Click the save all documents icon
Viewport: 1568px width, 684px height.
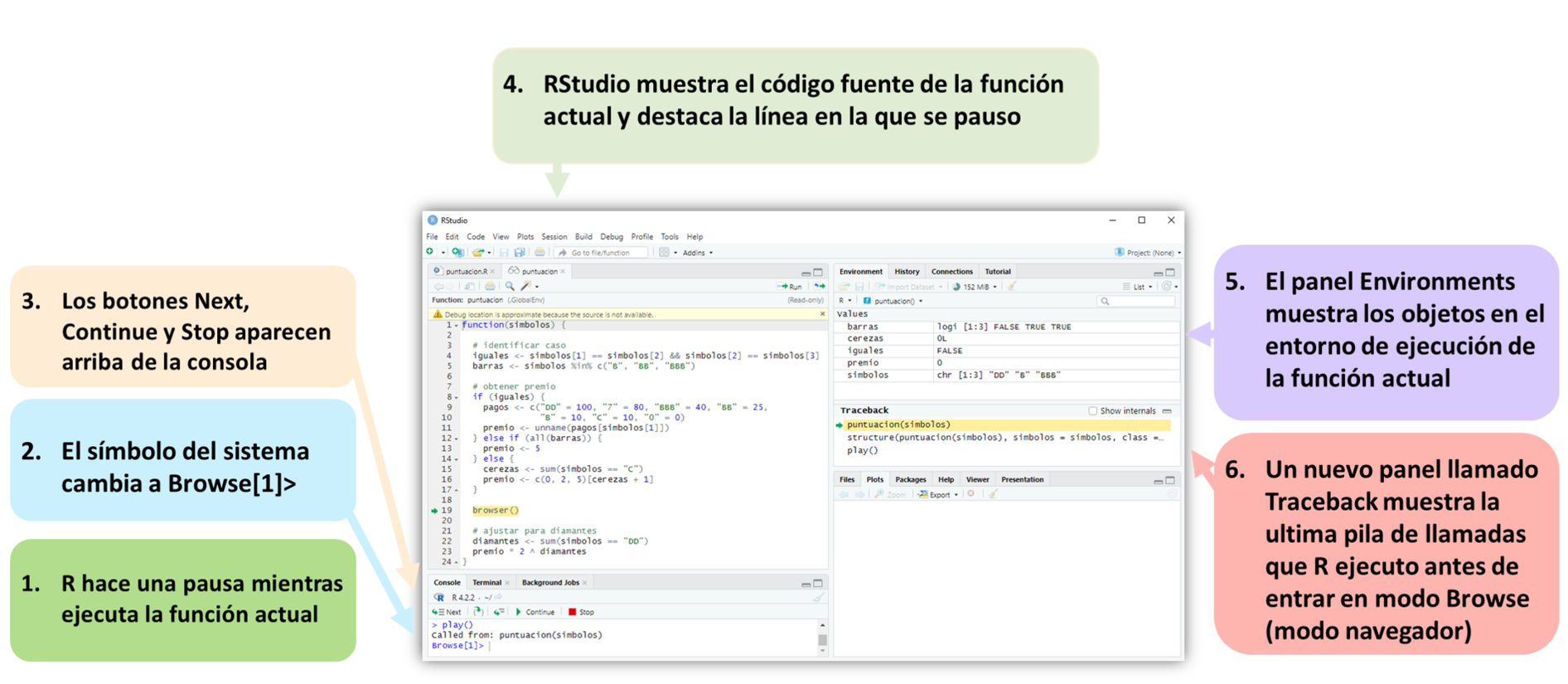(520, 253)
